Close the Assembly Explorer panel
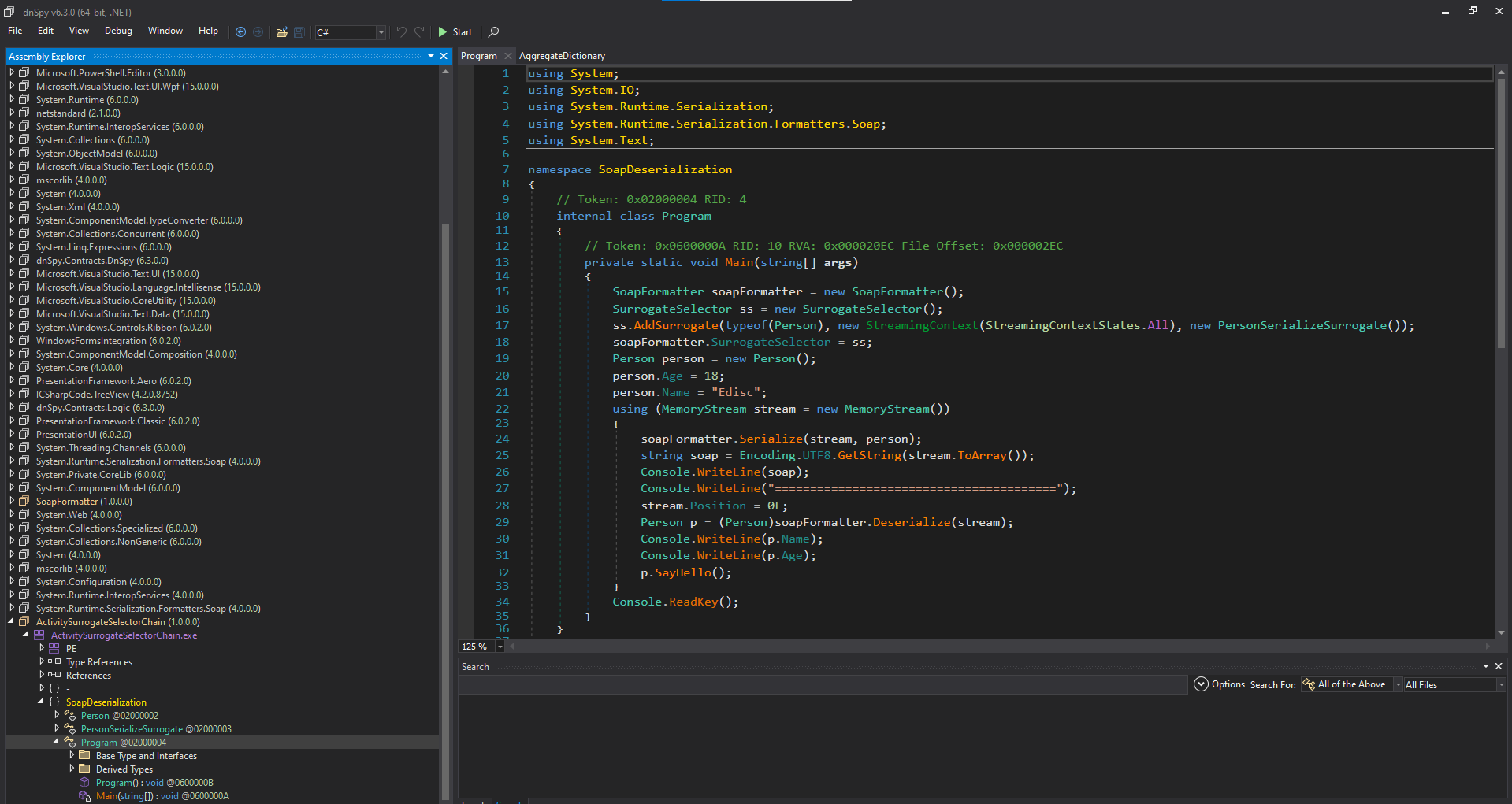This screenshot has width=1512, height=804. [444, 56]
